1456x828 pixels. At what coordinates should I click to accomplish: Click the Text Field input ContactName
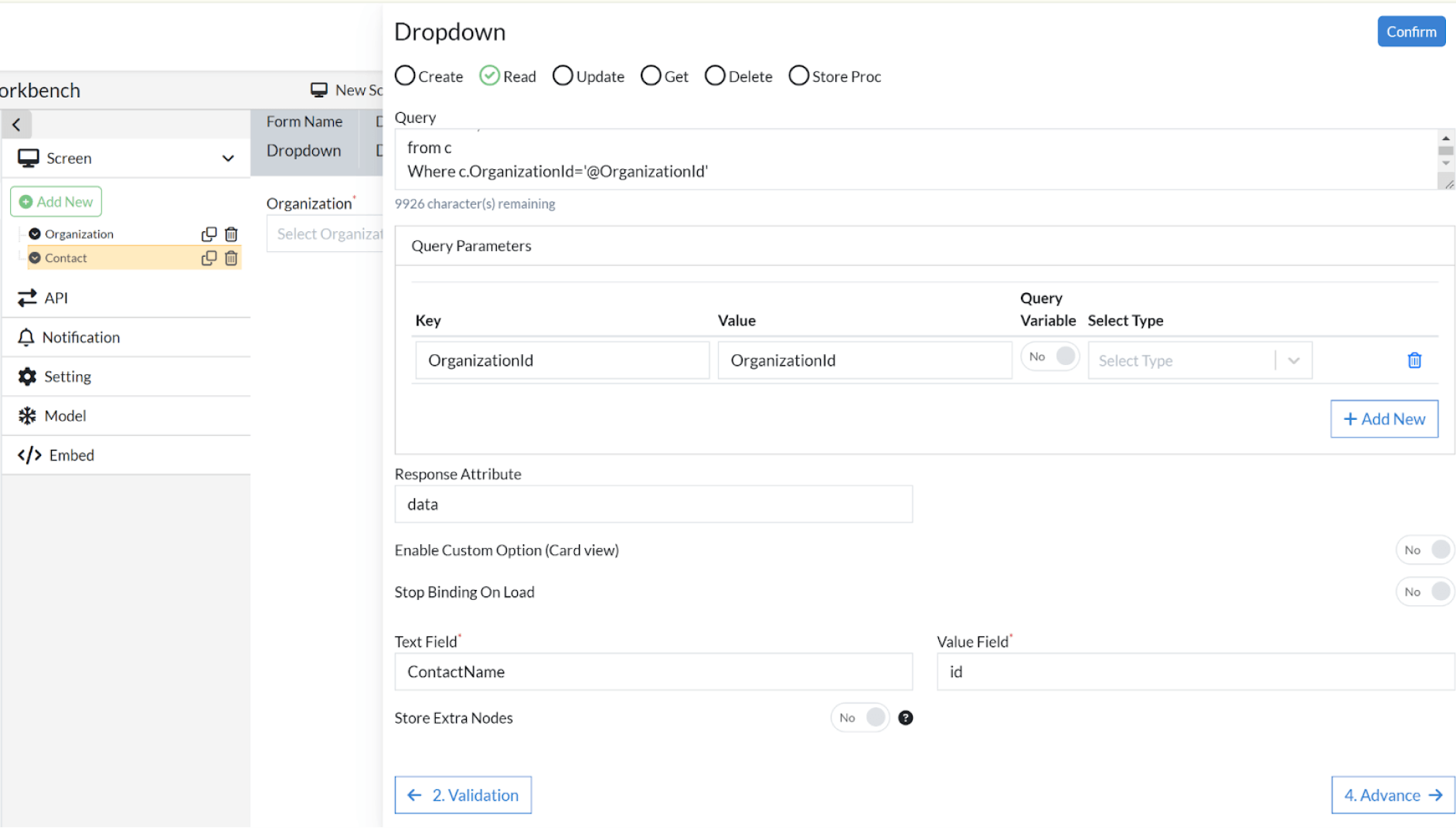coord(653,672)
